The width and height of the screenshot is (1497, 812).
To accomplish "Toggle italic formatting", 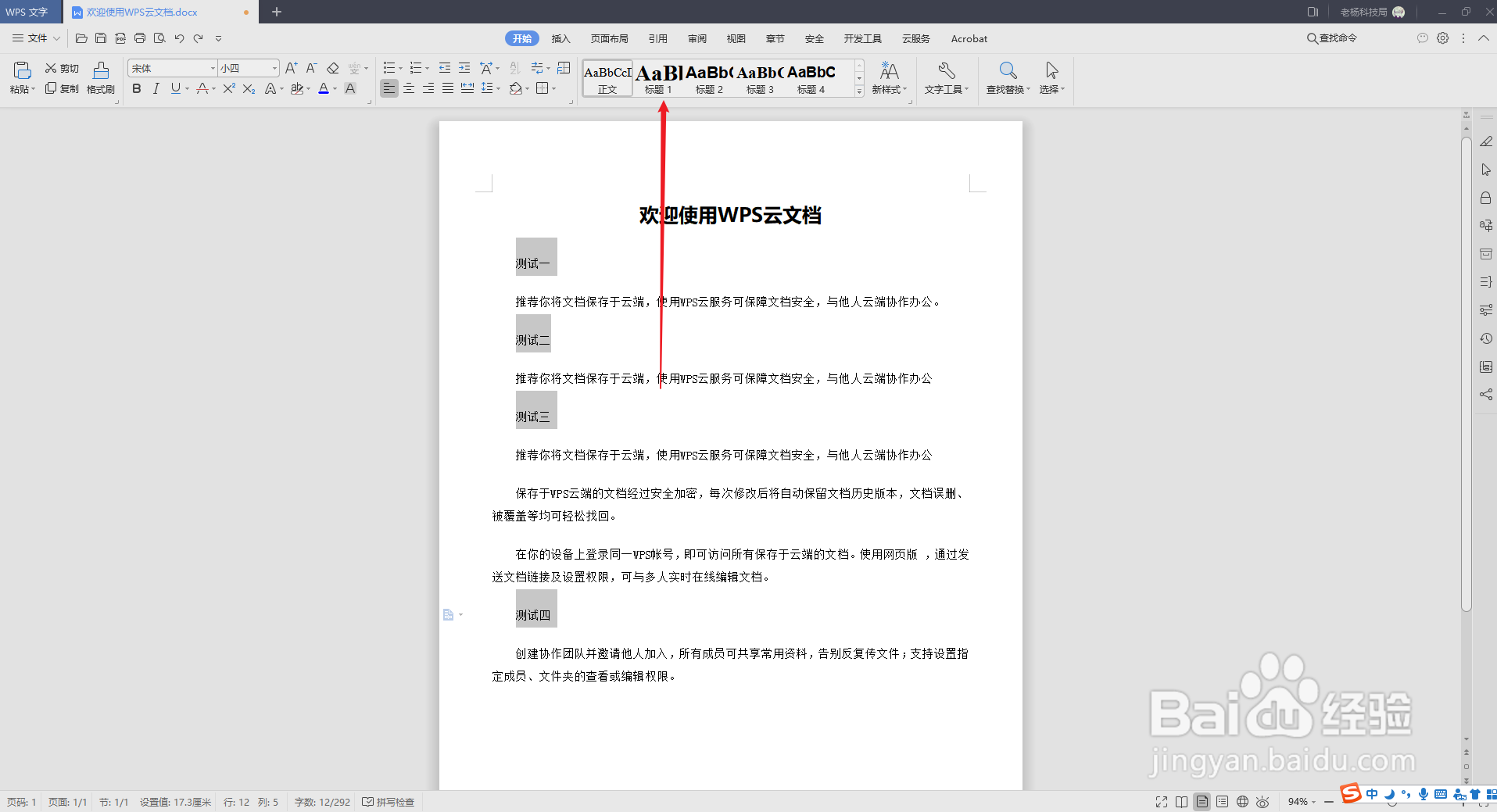I will 156,88.
